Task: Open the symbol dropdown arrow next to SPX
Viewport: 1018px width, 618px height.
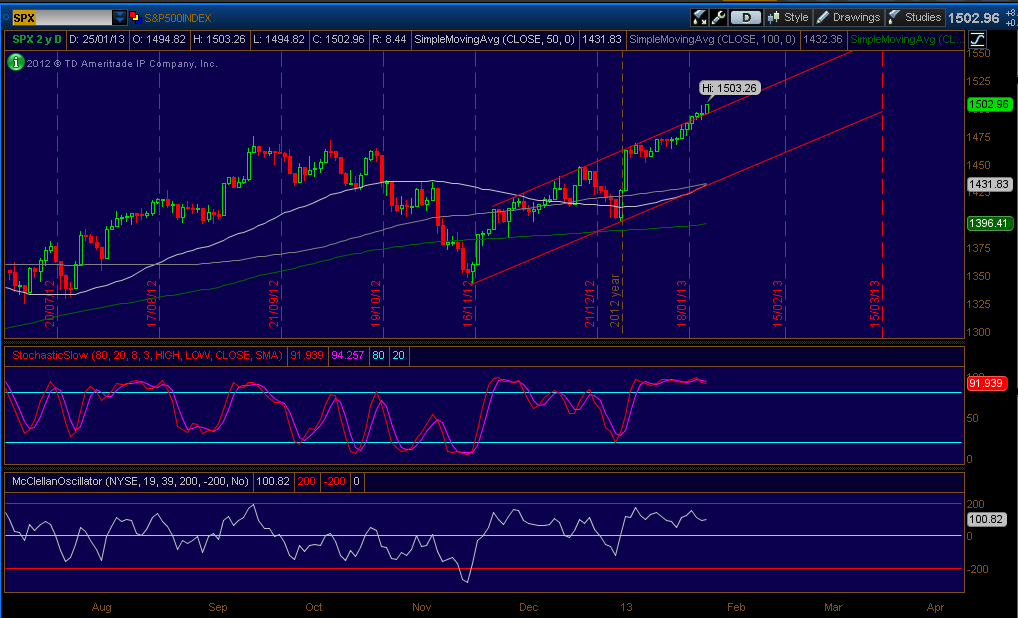Action: tap(120, 18)
